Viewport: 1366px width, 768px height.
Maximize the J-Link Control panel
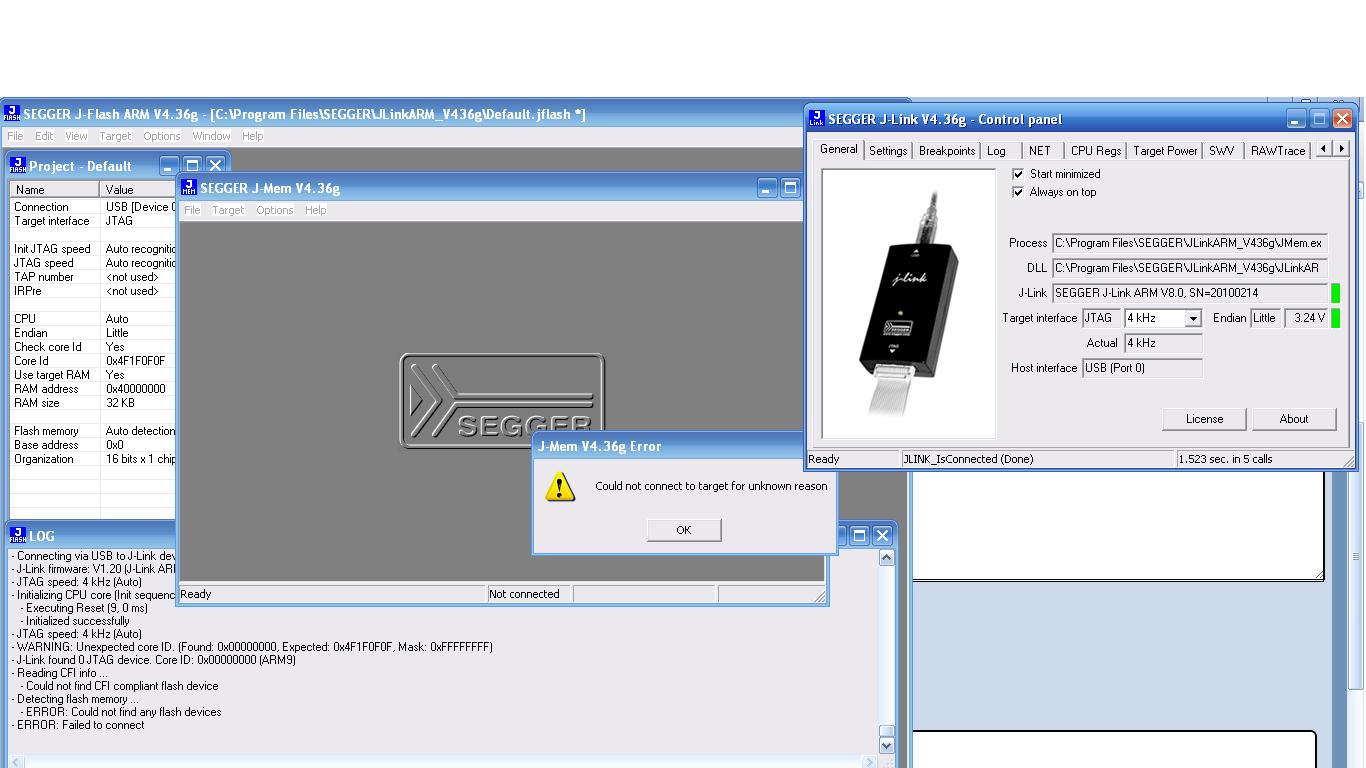tap(1319, 119)
